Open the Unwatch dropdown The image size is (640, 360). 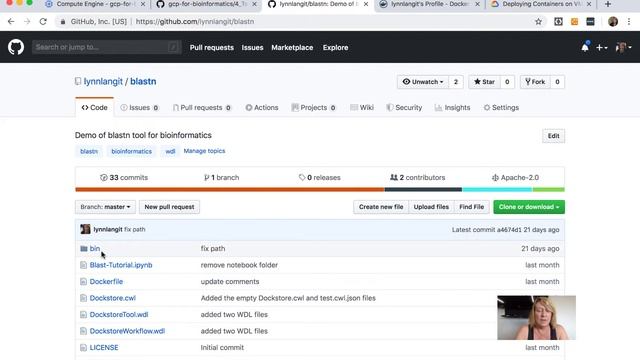tap(423, 82)
